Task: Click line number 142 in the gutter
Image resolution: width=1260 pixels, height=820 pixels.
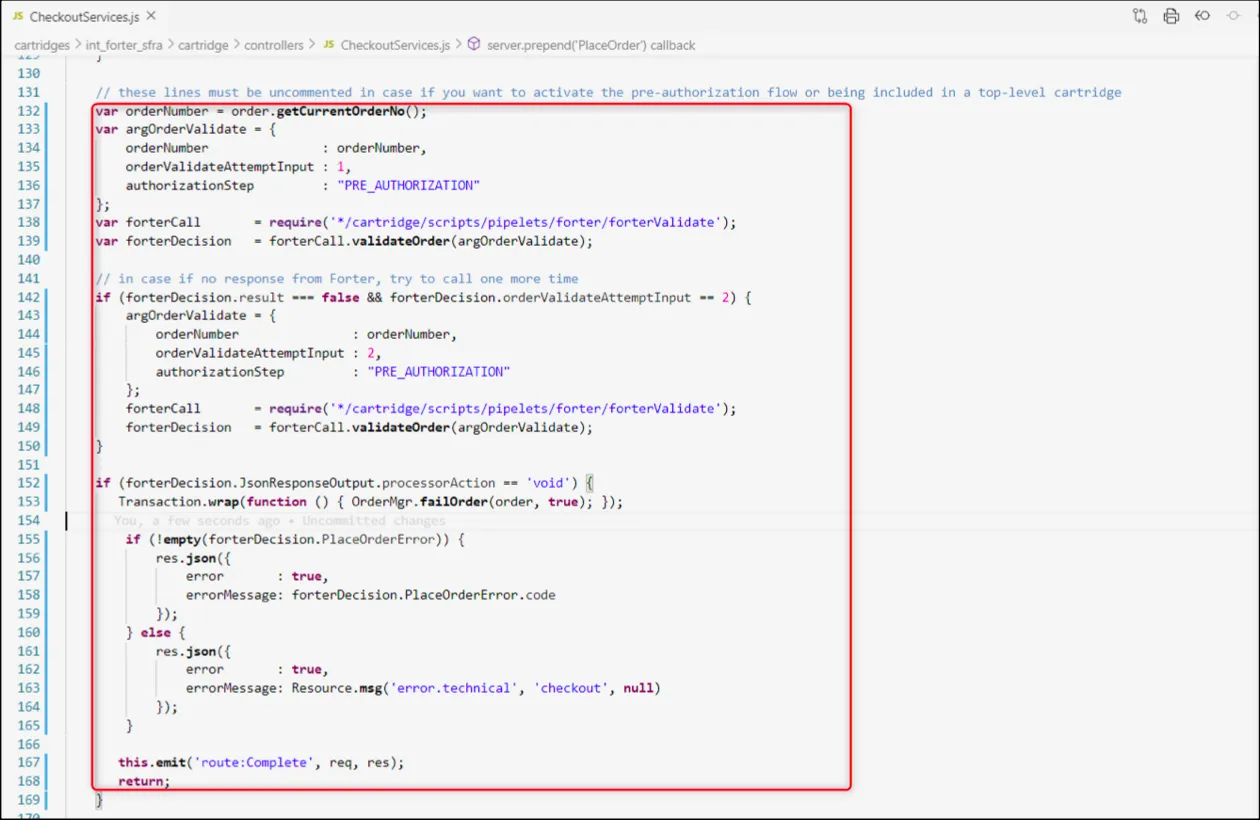Action: point(29,297)
